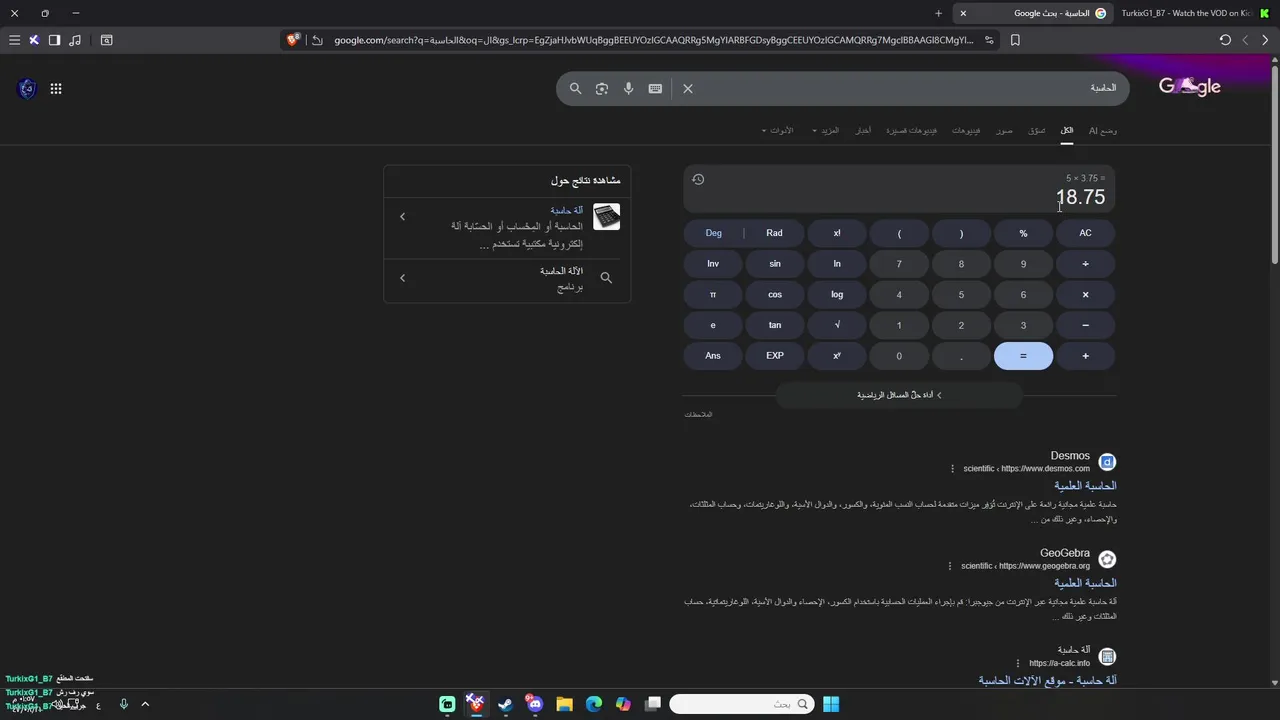
Task: Expand math solver tools link
Action: click(x=899, y=395)
